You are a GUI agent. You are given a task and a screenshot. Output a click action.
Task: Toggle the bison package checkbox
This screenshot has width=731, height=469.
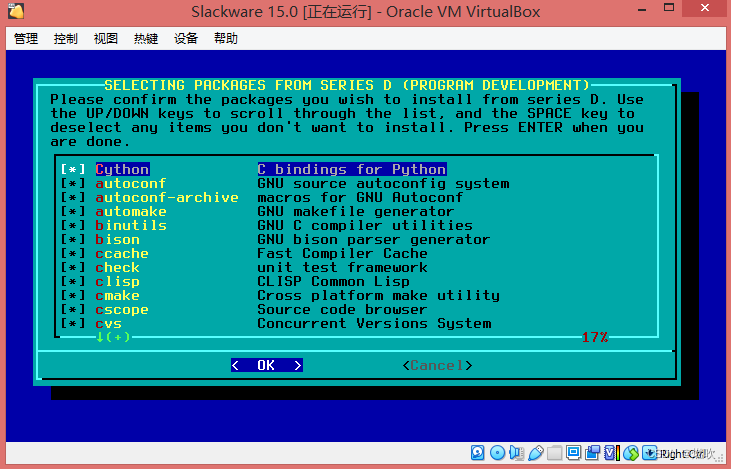[73, 239]
